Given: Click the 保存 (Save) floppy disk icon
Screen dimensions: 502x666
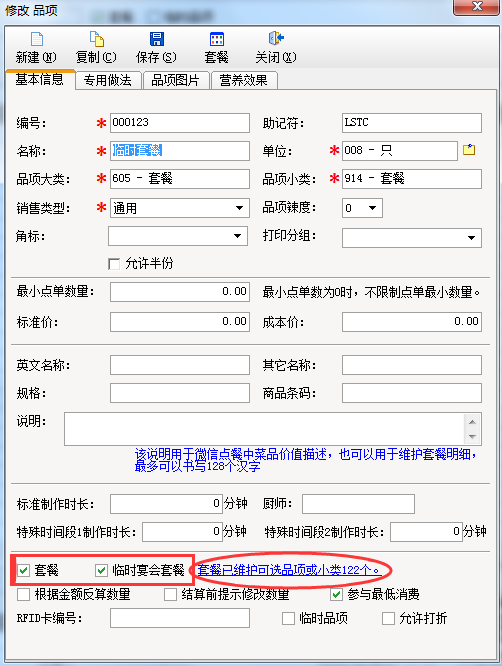Looking at the screenshot, I should coord(157,39).
